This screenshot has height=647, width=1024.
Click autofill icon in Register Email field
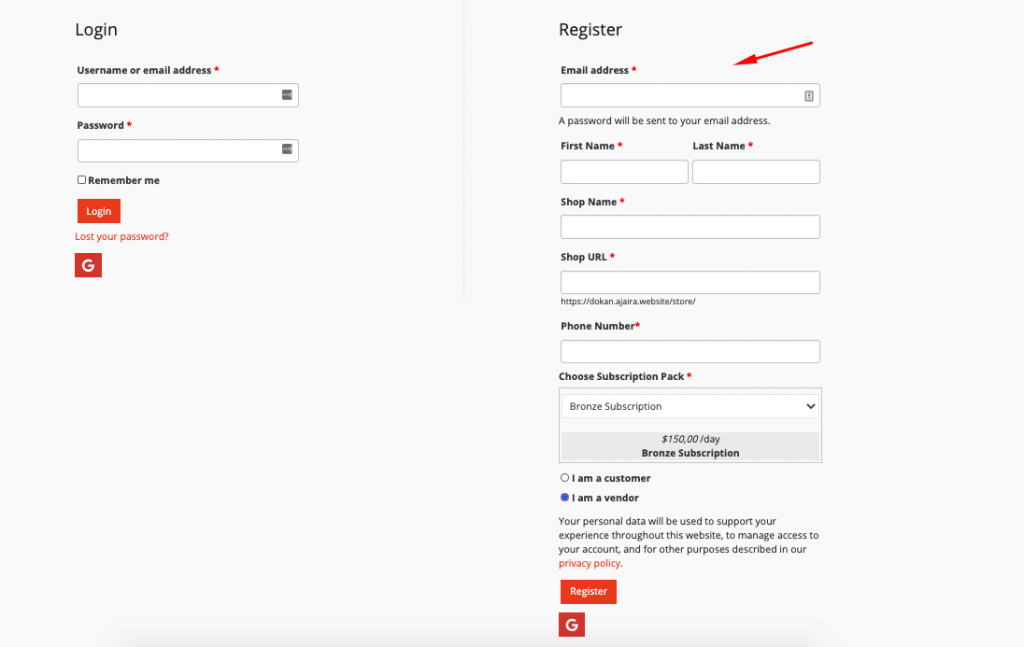coord(808,96)
